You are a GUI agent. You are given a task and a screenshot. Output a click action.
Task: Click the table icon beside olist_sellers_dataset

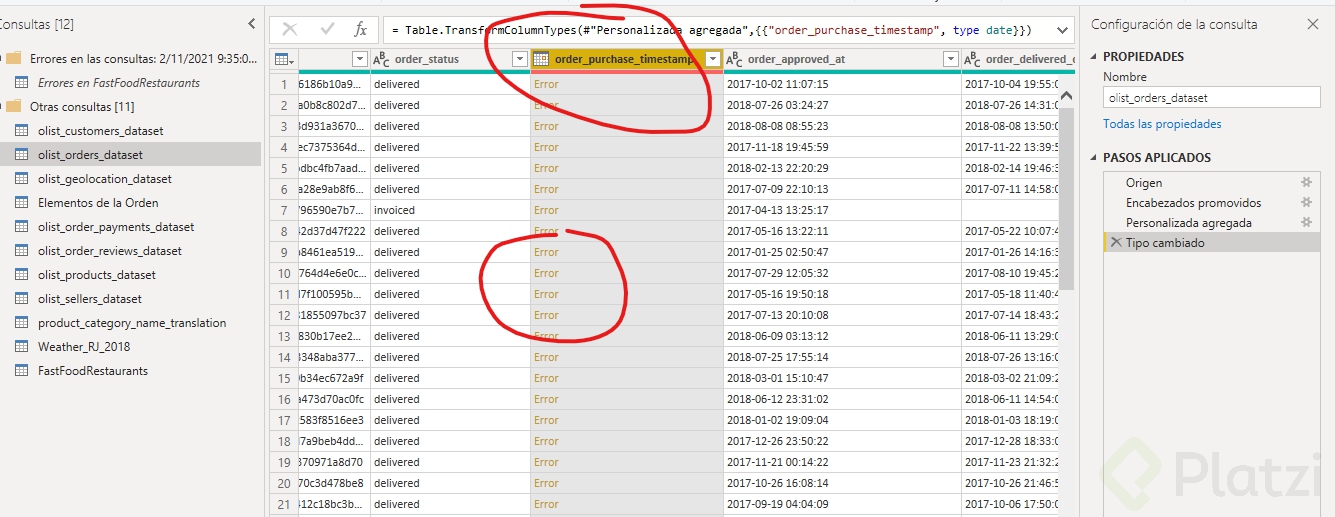22,299
